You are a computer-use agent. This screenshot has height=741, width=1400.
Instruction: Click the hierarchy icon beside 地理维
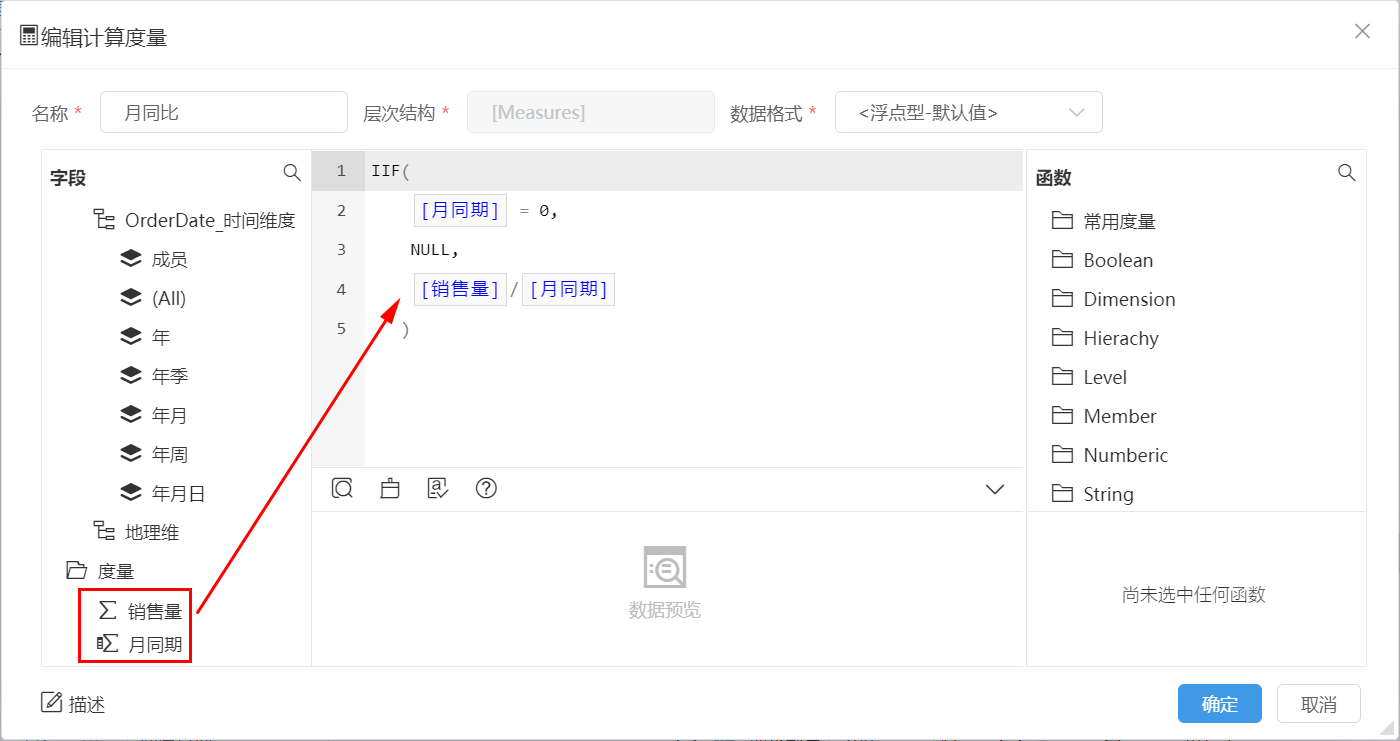click(104, 532)
